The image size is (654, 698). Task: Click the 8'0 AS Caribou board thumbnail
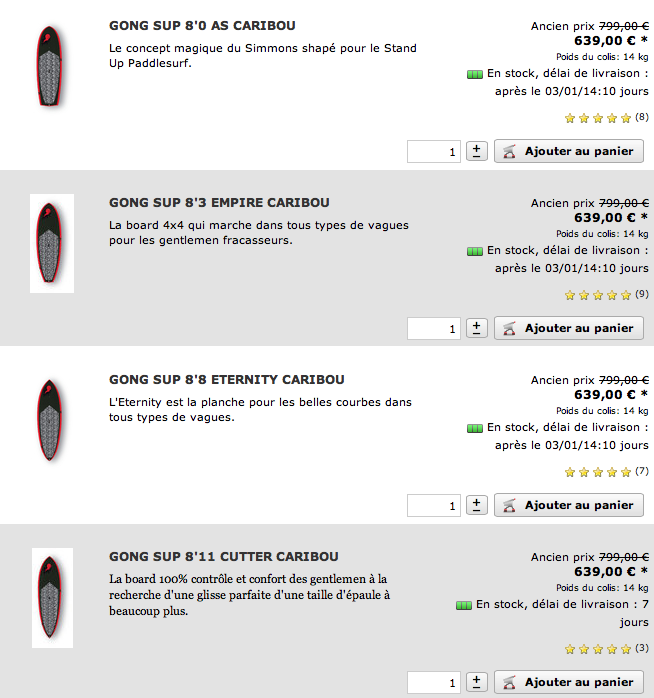50,66
